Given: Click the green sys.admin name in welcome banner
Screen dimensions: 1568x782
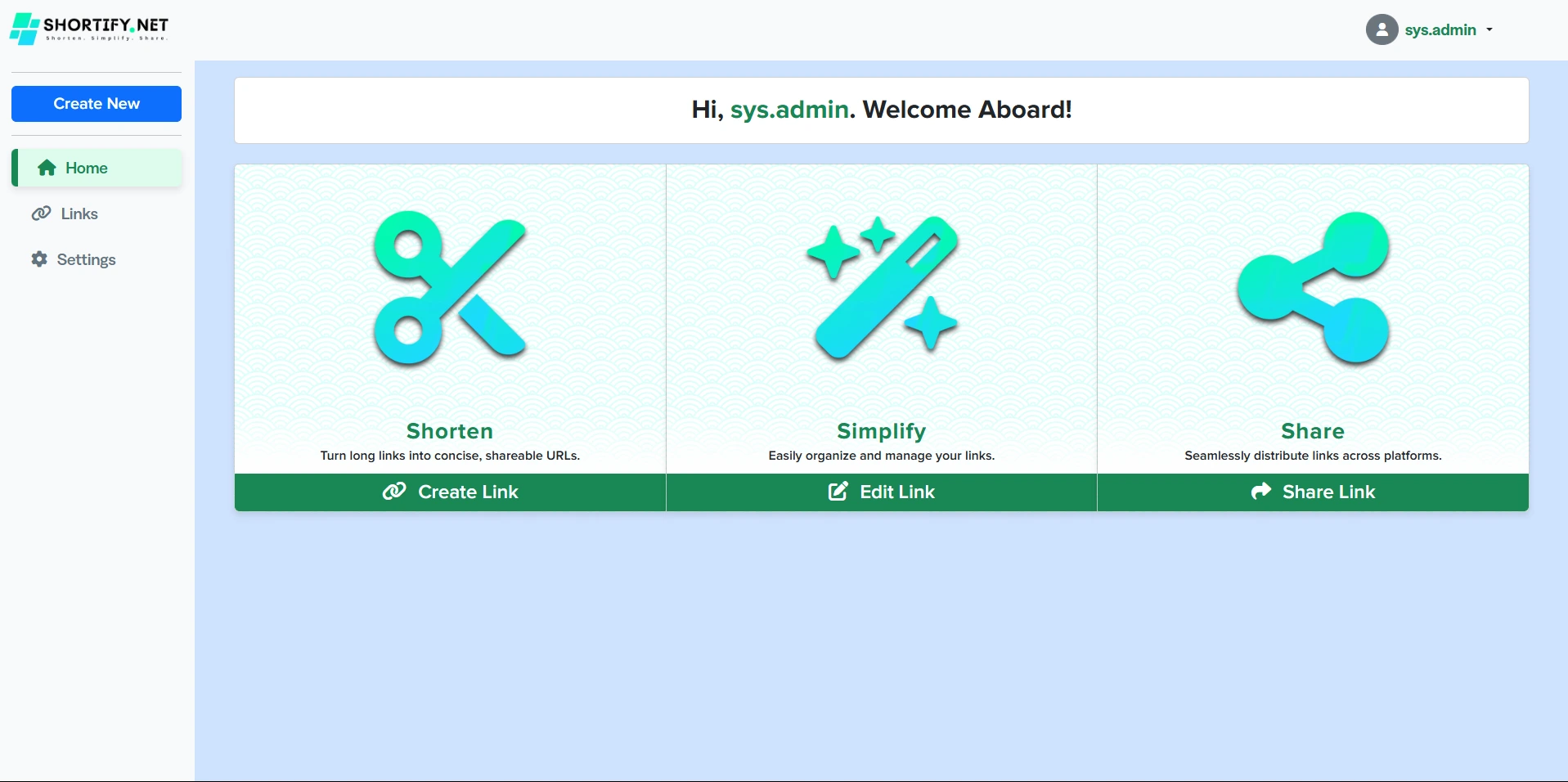Looking at the screenshot, I should coord(789,110).
